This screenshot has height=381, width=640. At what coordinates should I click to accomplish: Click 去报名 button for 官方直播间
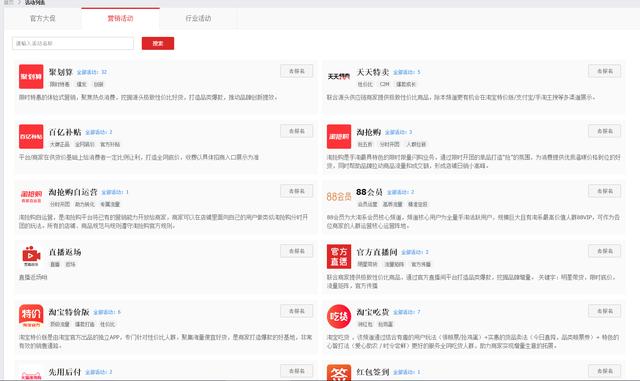pos(604,251)
